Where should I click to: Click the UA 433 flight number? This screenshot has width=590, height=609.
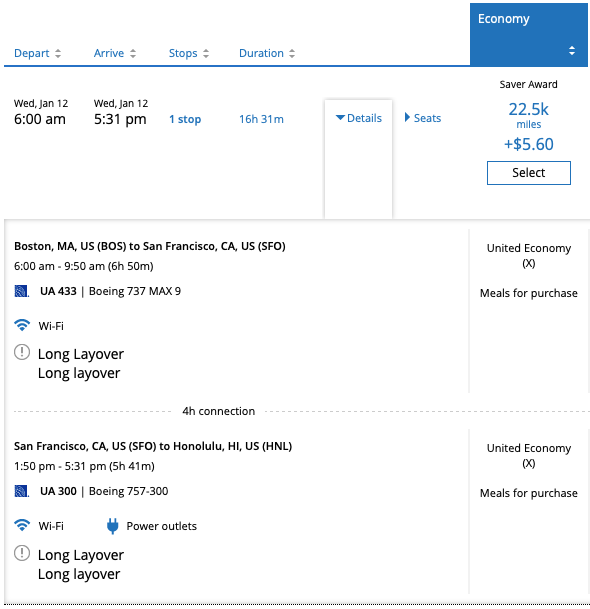tap(58, 291)
